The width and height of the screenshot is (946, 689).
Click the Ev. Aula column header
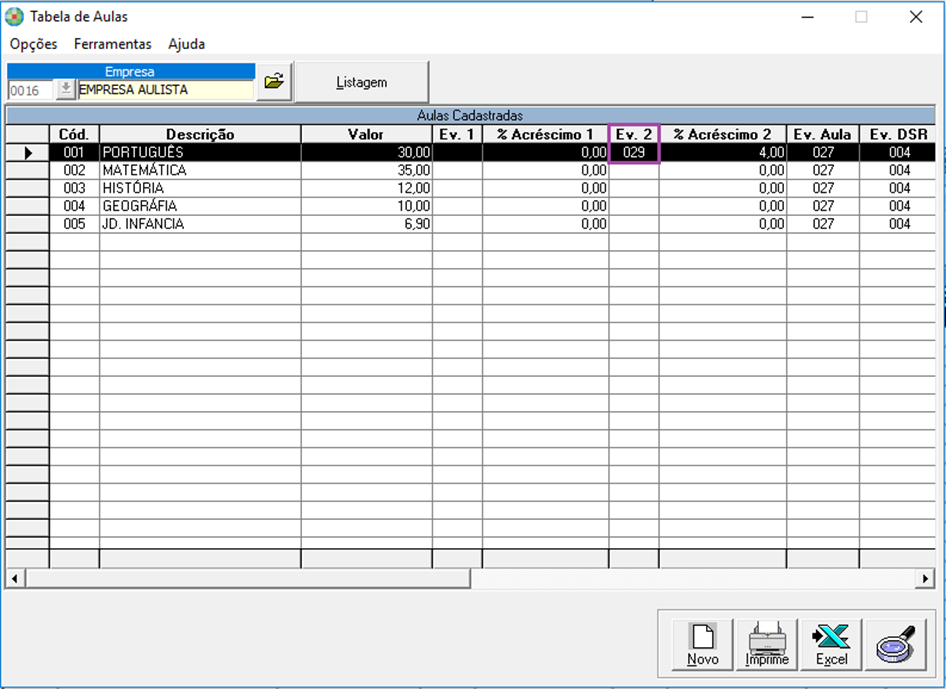[823, 134]
